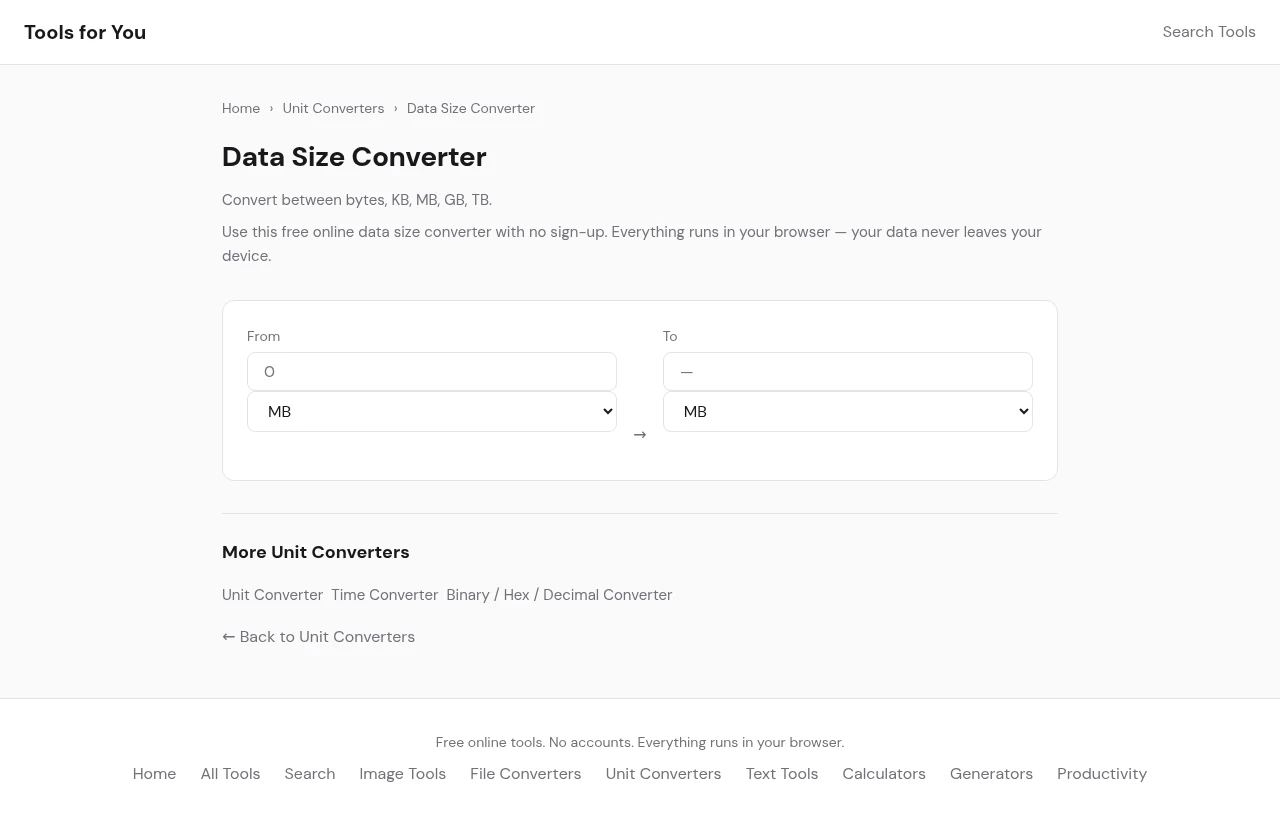The height and width of the screenshot is (819, 1280).
Task: Go to Calculators in footer
Action: coord(883,774)
